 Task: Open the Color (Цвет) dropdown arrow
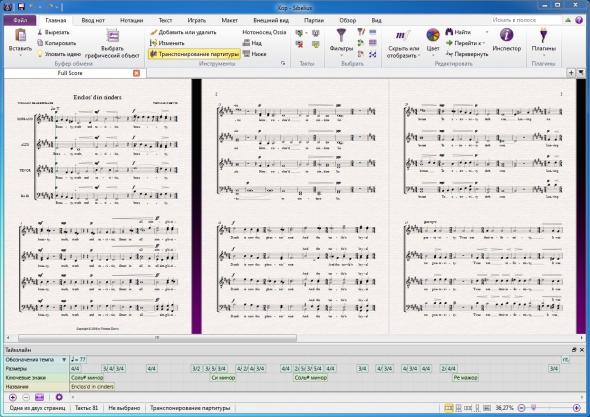click(x=433, y=55)
